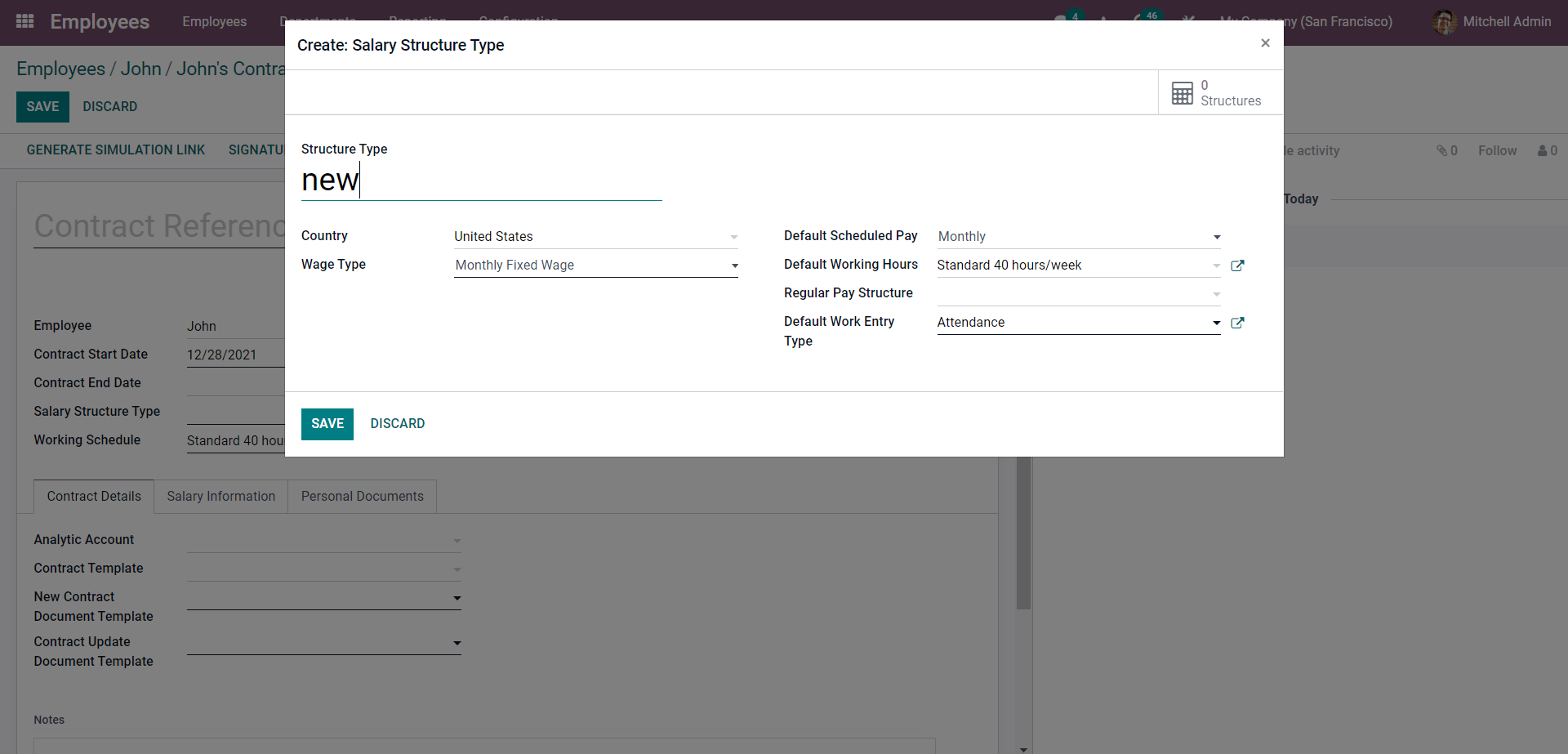
Task: Save the new salary structure type
Action: (327, 424)
